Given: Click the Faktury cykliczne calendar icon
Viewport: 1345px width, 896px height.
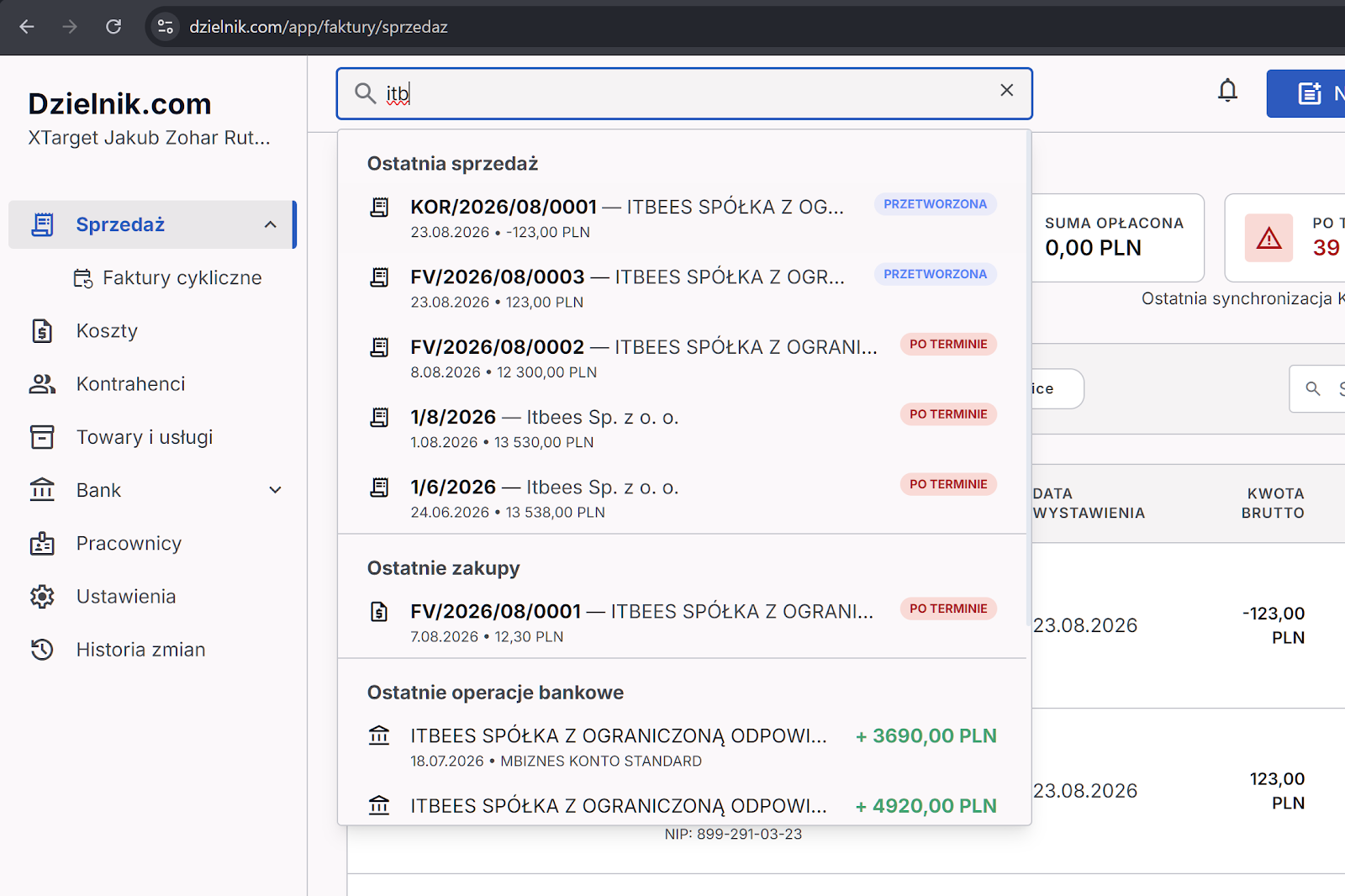Looking at the screenshot, I should 82,278.
